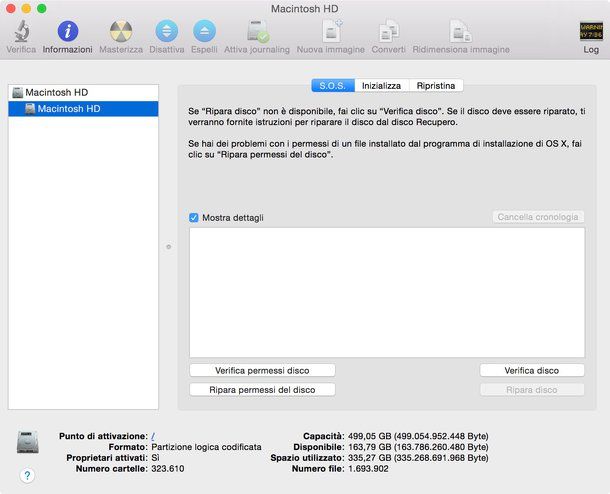Click the Disattiva unmount icon

167,31
